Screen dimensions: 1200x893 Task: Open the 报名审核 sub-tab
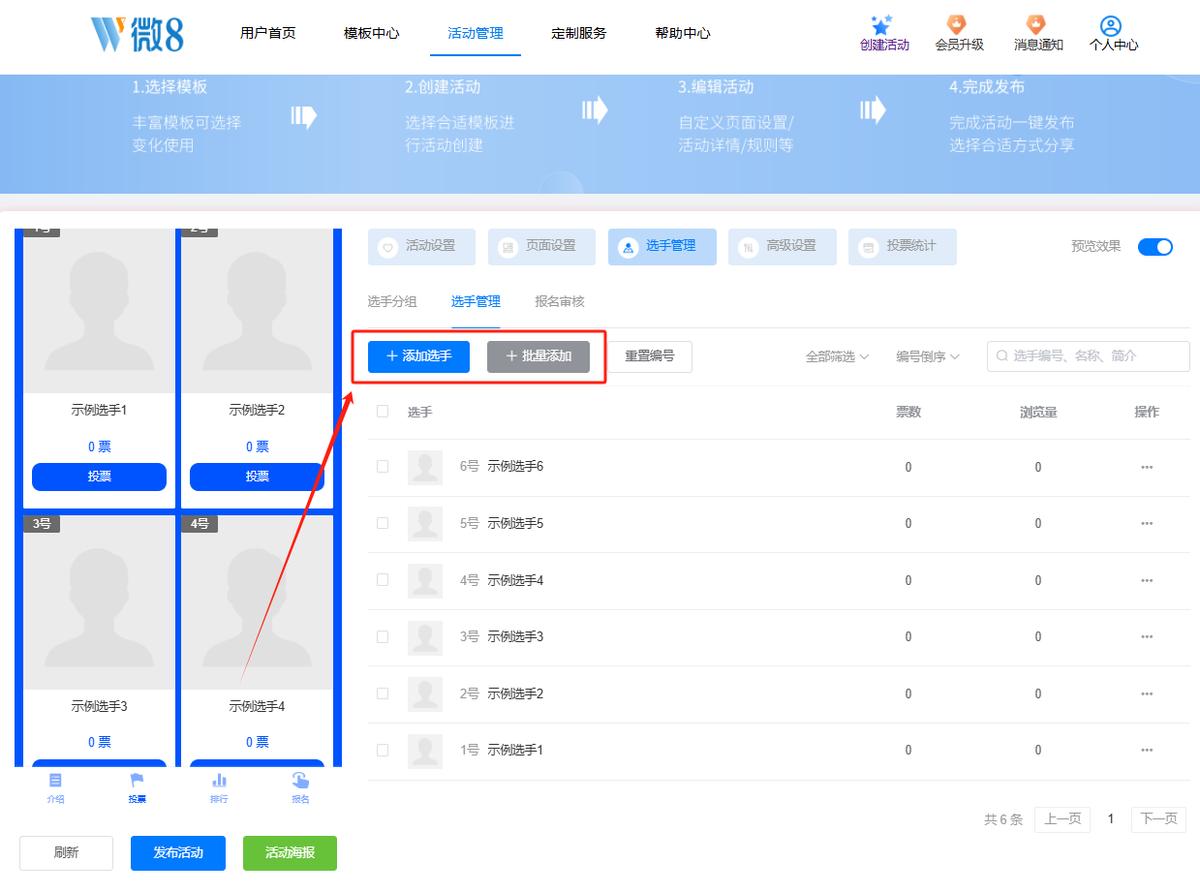point(560,301)
